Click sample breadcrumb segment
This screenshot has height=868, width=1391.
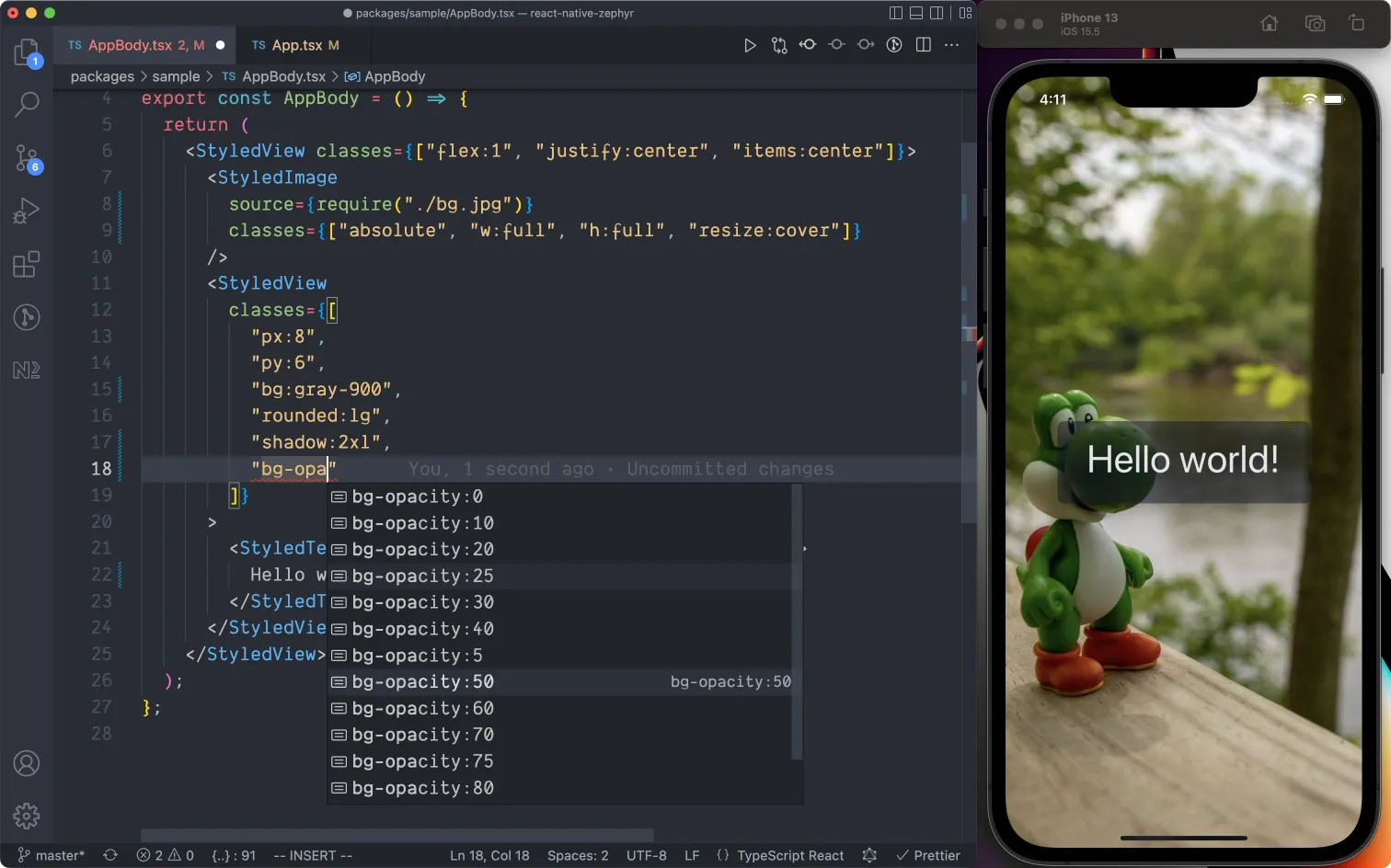click(x=176, y=76)
